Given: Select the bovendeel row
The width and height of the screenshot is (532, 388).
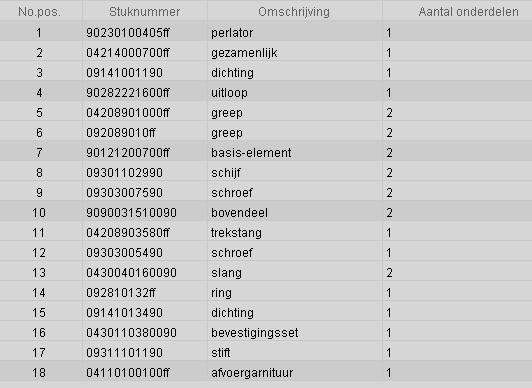Looking at the screenshot, I should pos(266,213).
